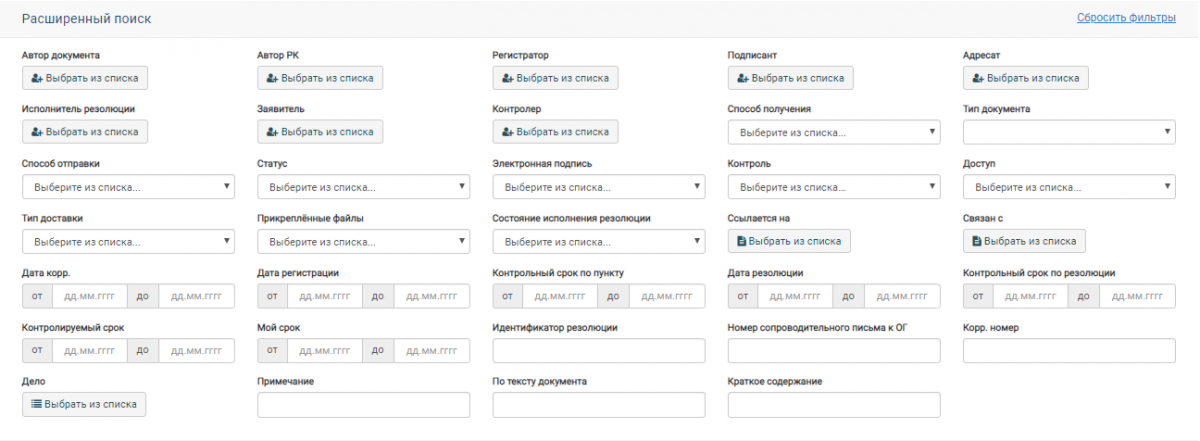Expand the Тип документа dropdown
Screen dimensions: 1200x441
pyautogui.click(x=1069, y=132)
